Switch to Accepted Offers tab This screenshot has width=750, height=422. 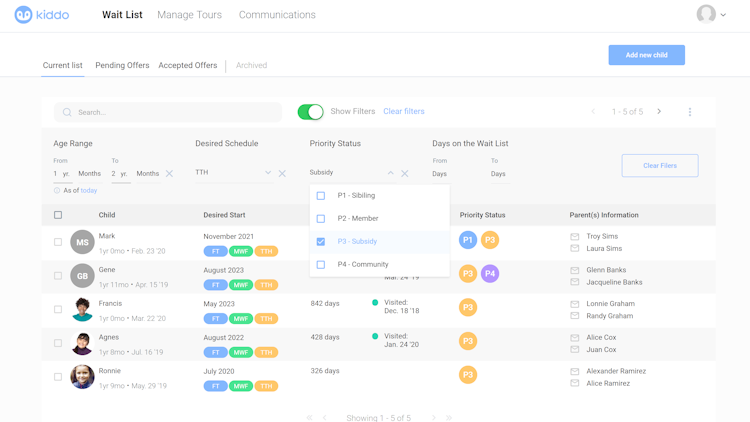point(188,65)
